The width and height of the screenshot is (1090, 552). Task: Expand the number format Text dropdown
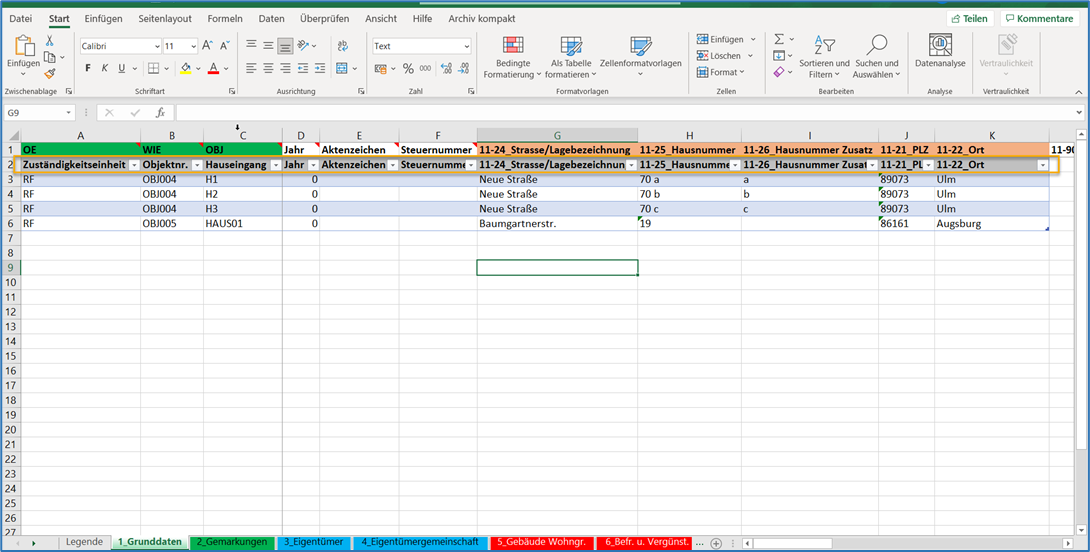[x=465, y=46]
